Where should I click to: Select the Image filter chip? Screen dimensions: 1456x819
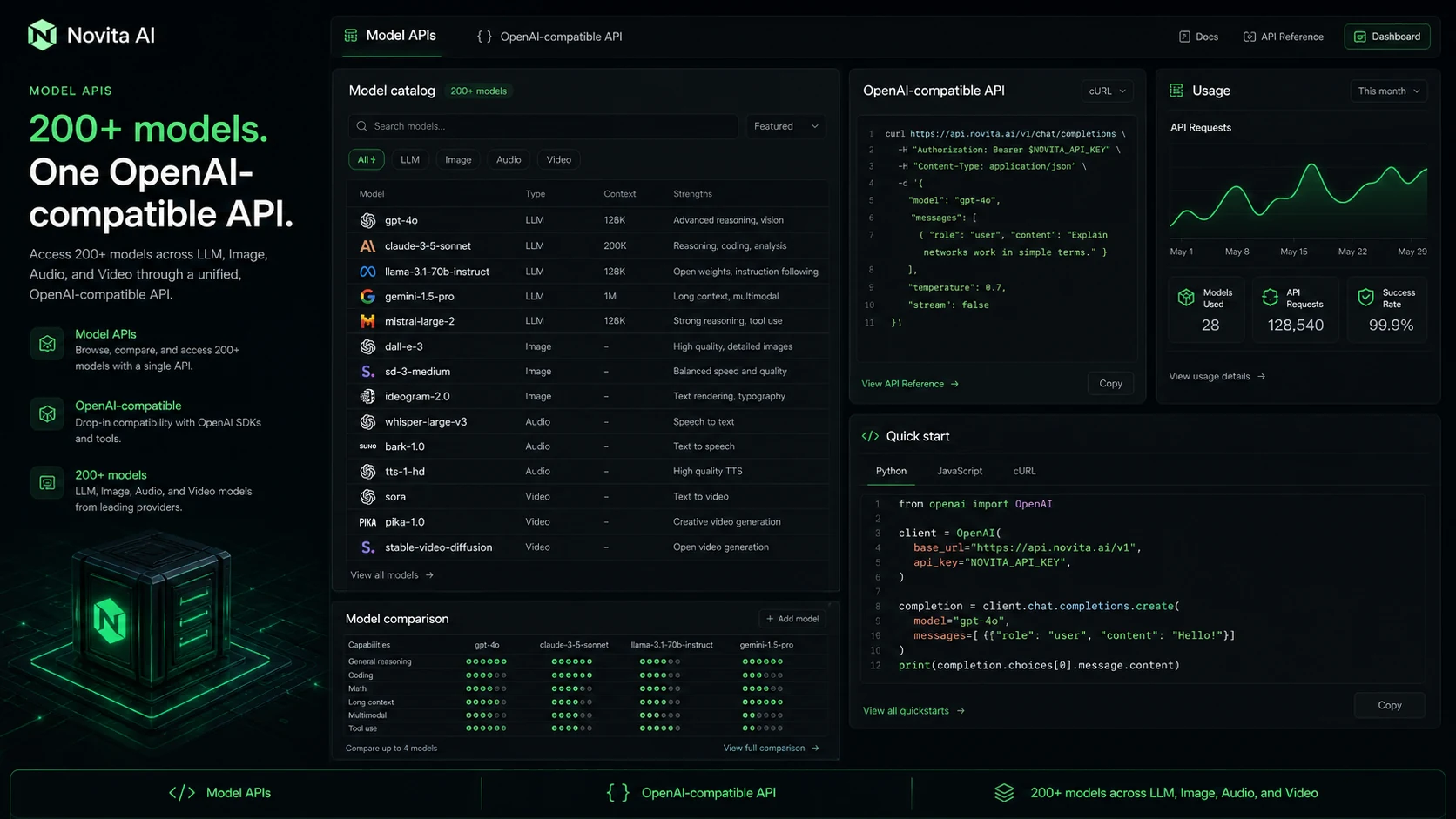click(458, 159)
